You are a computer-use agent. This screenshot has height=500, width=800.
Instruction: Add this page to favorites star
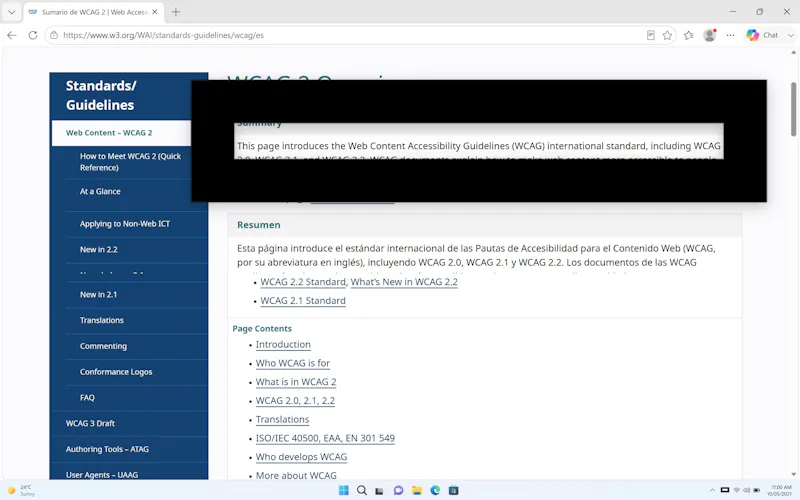pos(667,35)
